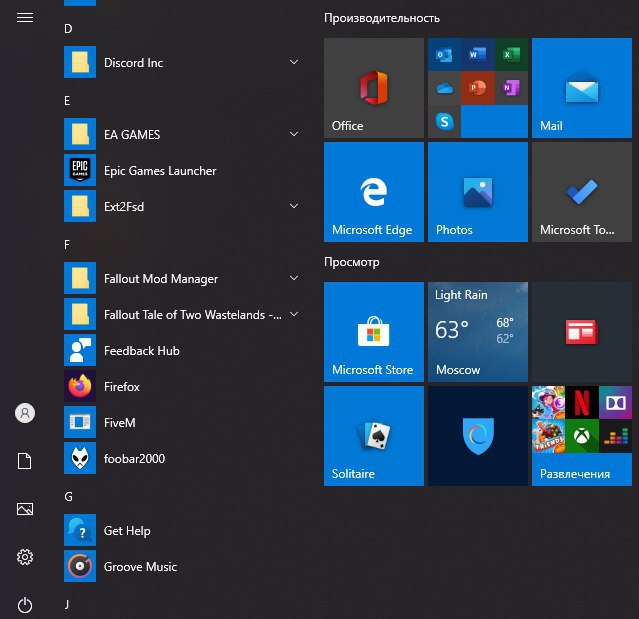The height and width of the screenshot is (619, 639).
Task: Open Dolby in the Развлечения folder tile
Action: pos(615,403)
